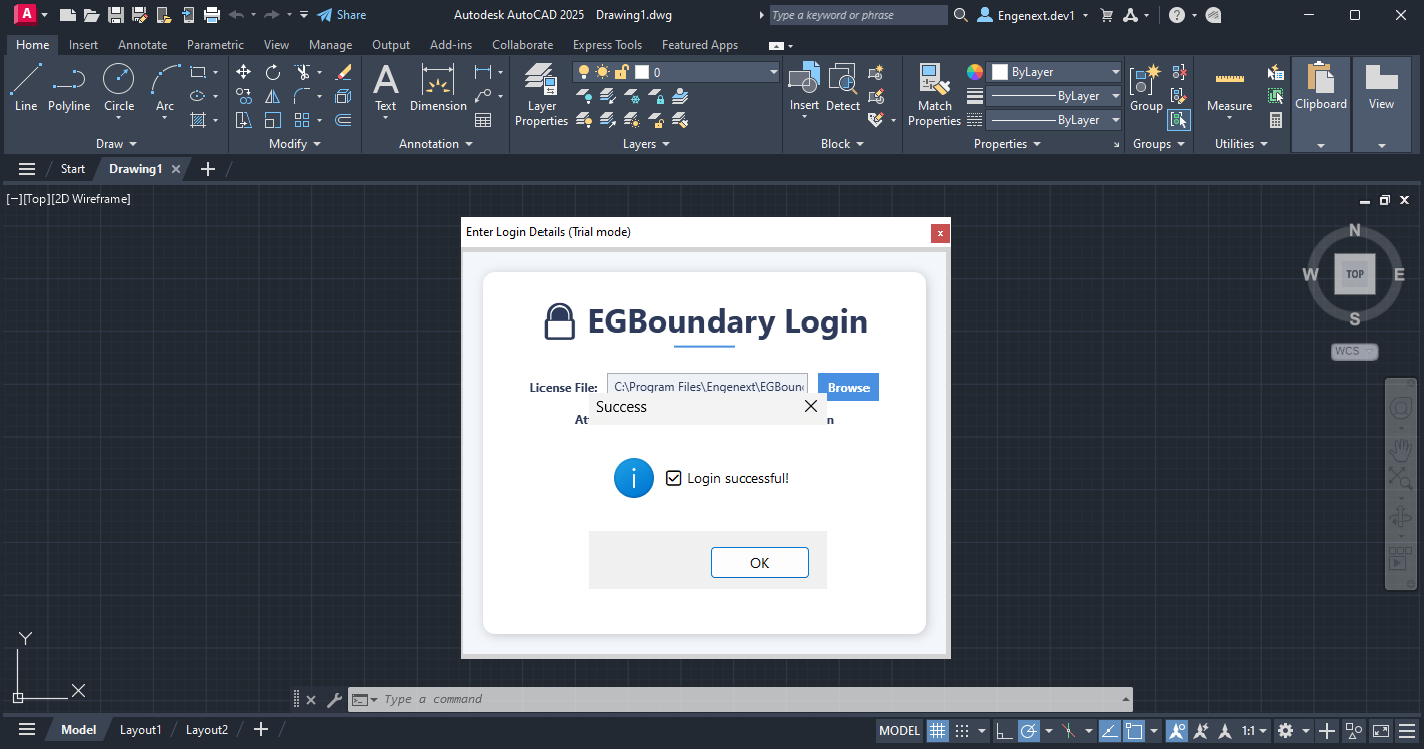The width and height of the screenshot is (1424, 749).
Task: Click the Undo arrow icon
Action: coord(236,15)
